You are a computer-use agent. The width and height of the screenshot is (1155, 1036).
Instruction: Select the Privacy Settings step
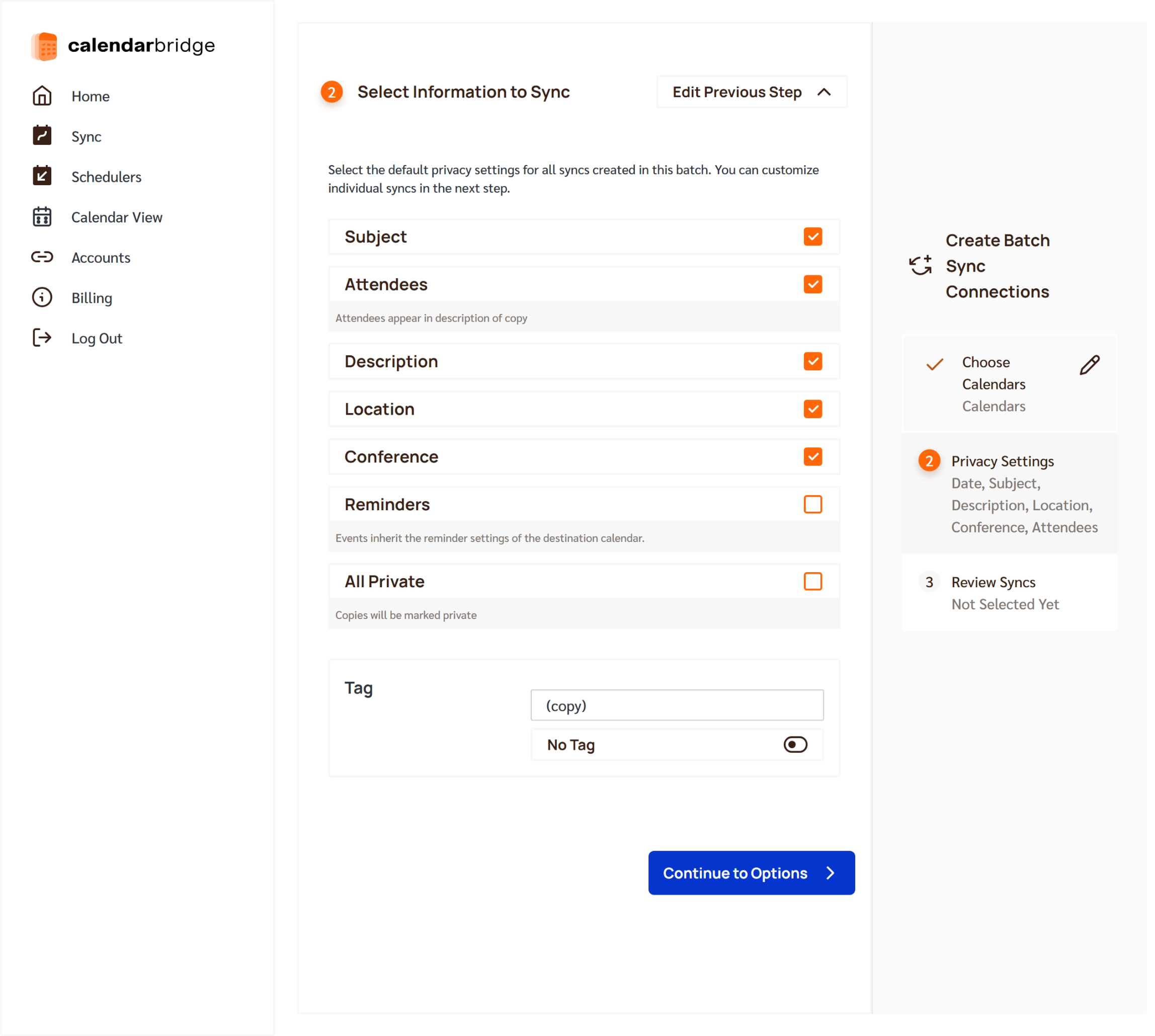[x=1009, y=494]
